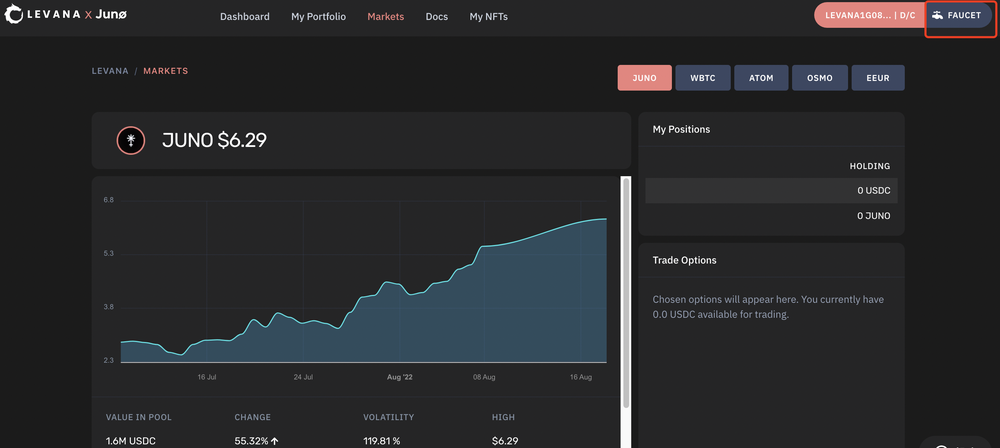Select the 0 USDC holding row
The width and height of the screenshot is (1000, 448).
(772, 190)
